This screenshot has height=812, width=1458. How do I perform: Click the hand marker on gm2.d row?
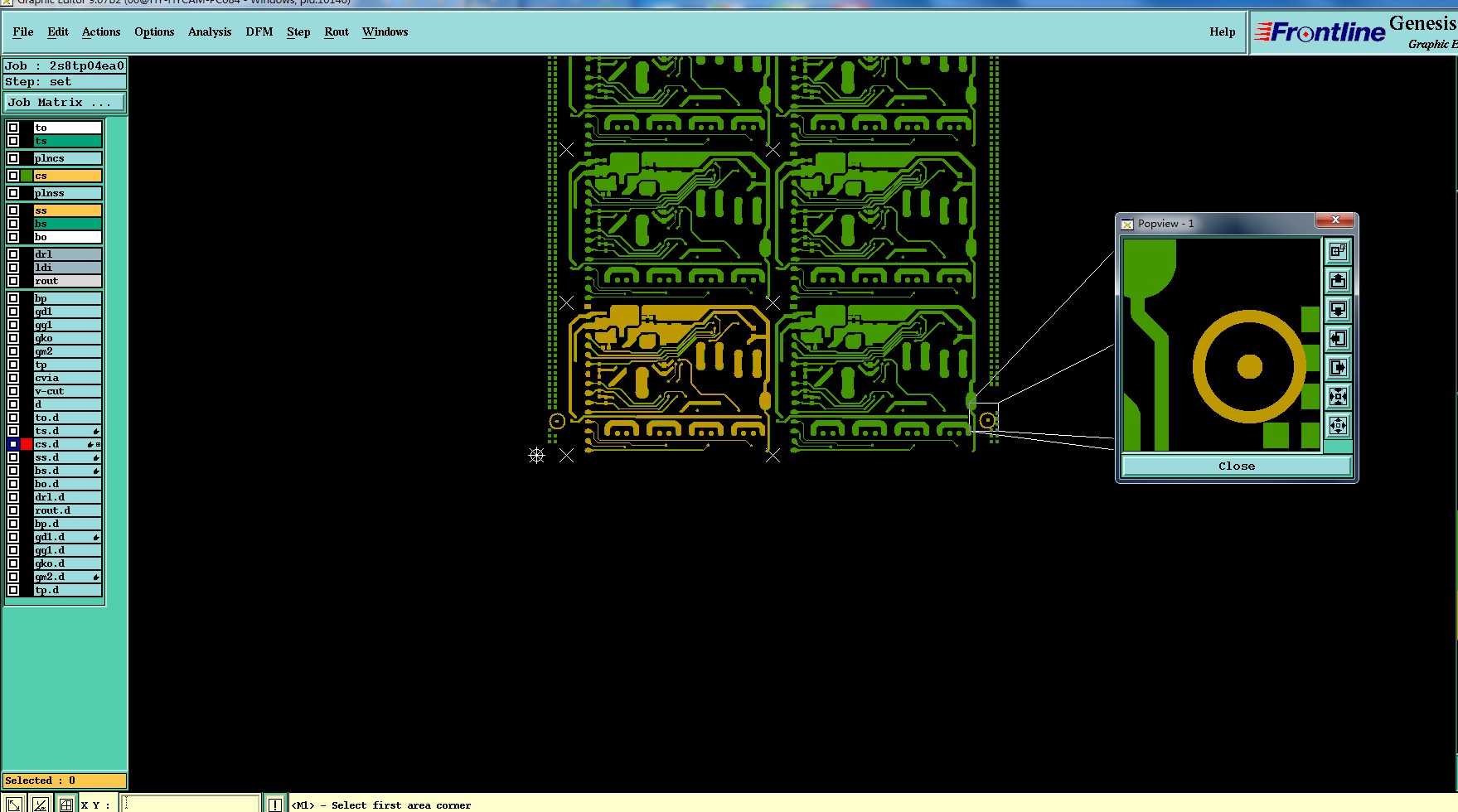(96, 577)
